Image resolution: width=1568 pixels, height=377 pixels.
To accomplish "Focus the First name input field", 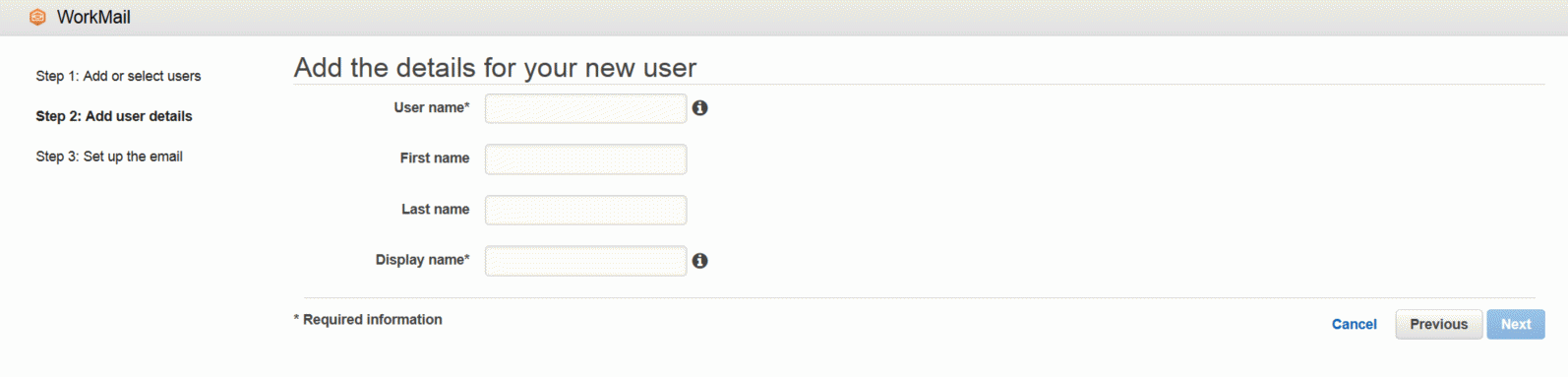I will [x=585, y=159].
